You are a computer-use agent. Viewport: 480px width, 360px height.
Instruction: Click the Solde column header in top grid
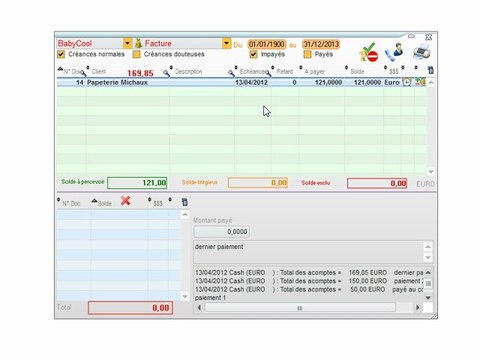pyautogui.click(x=357, y=71)
